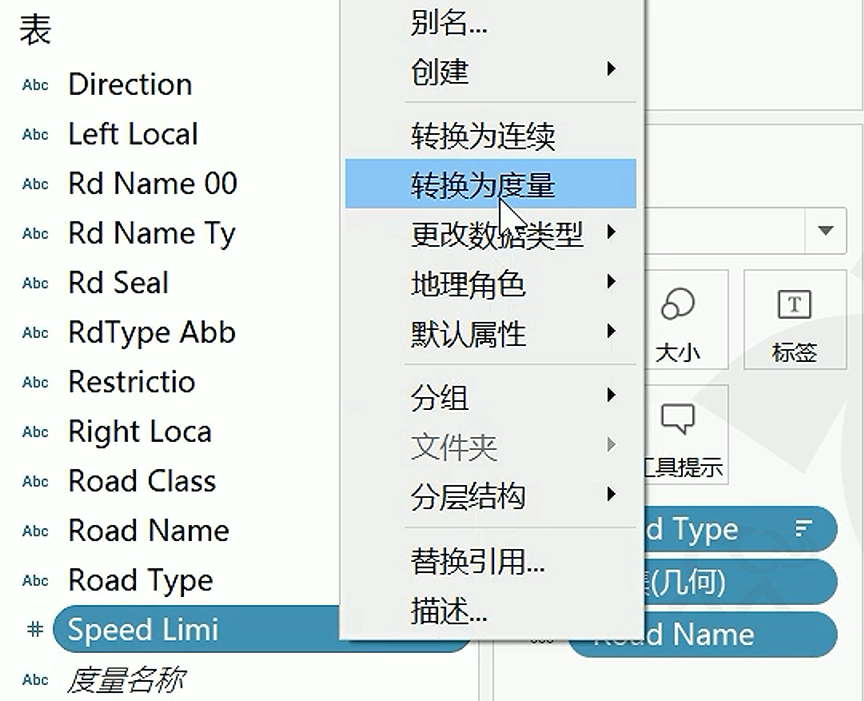Select the 度量名称 field
Image resolution: width=864 pixels, height=701 pixels.
point(125,681)
